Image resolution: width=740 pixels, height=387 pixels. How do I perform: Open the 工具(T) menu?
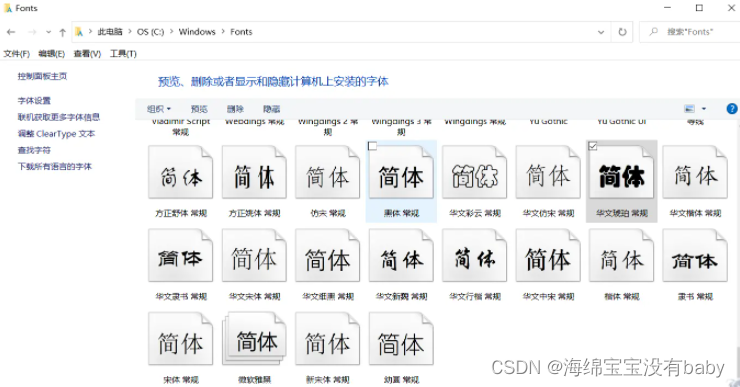(123, 54)
